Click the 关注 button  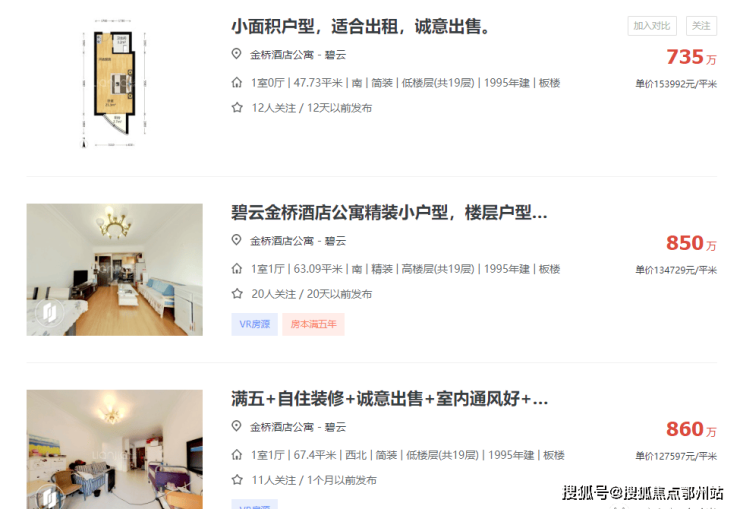pyautogui.click(x=701, y=26)
